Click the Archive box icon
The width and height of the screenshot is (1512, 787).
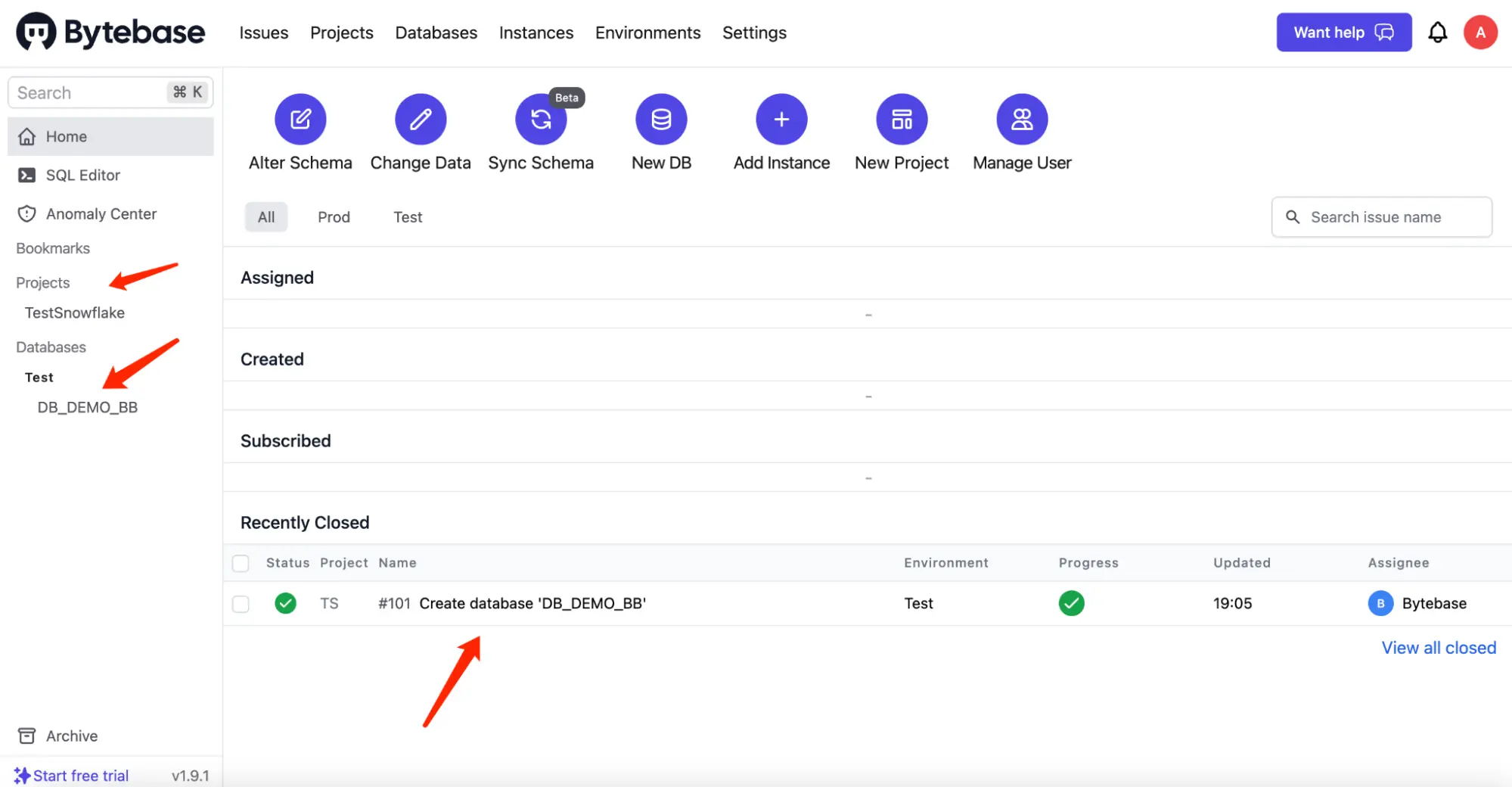pyautogui.click(x=26, y=736)
